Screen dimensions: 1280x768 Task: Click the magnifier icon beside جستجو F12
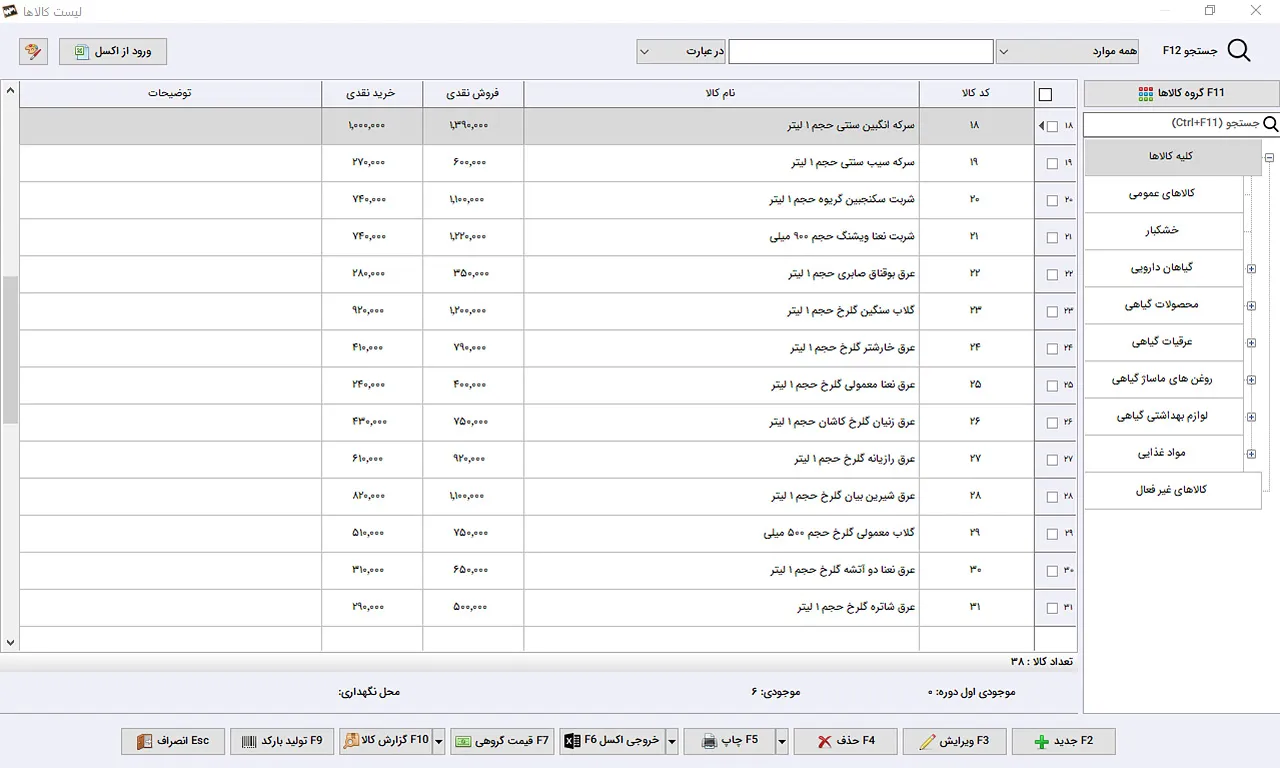pos(1238,51)
